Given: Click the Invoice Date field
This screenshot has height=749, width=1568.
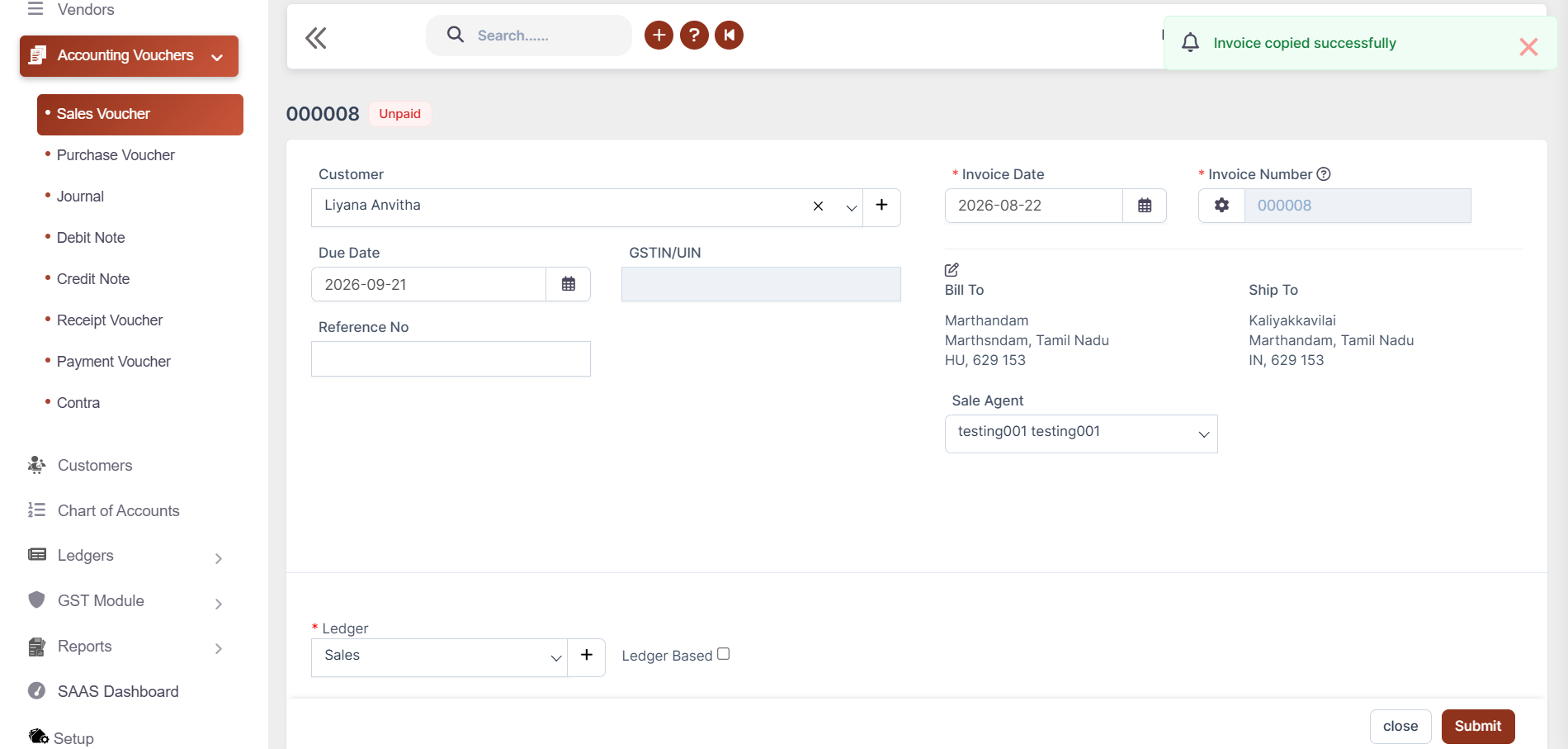Looking at the screenshot, I should (1033, 206).
